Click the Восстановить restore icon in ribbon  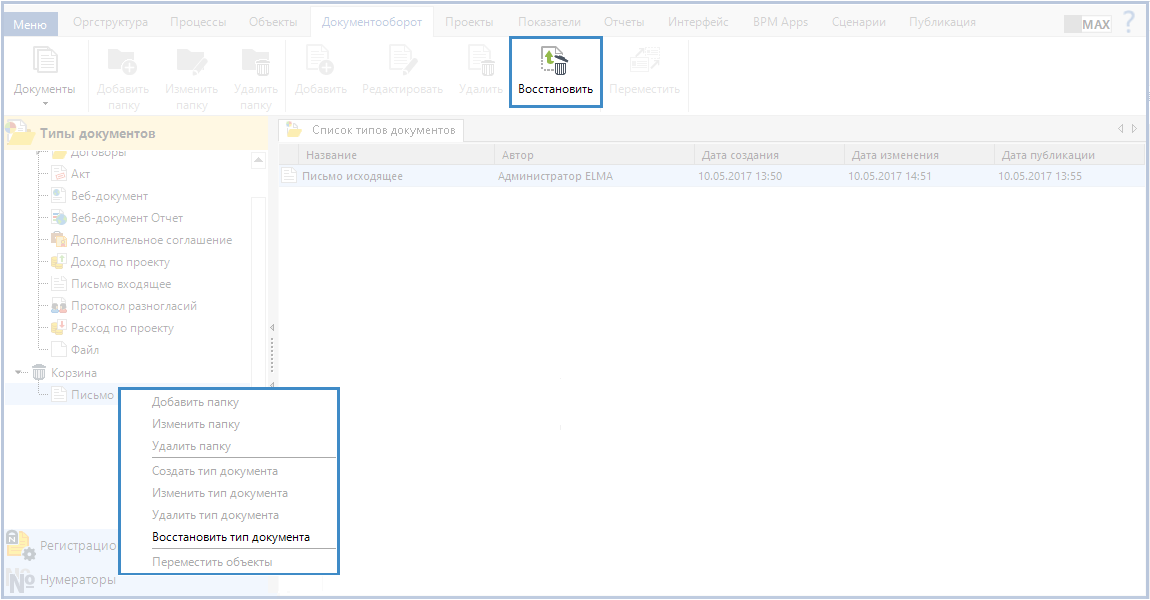pyautogui.click(x=555, y=64)
